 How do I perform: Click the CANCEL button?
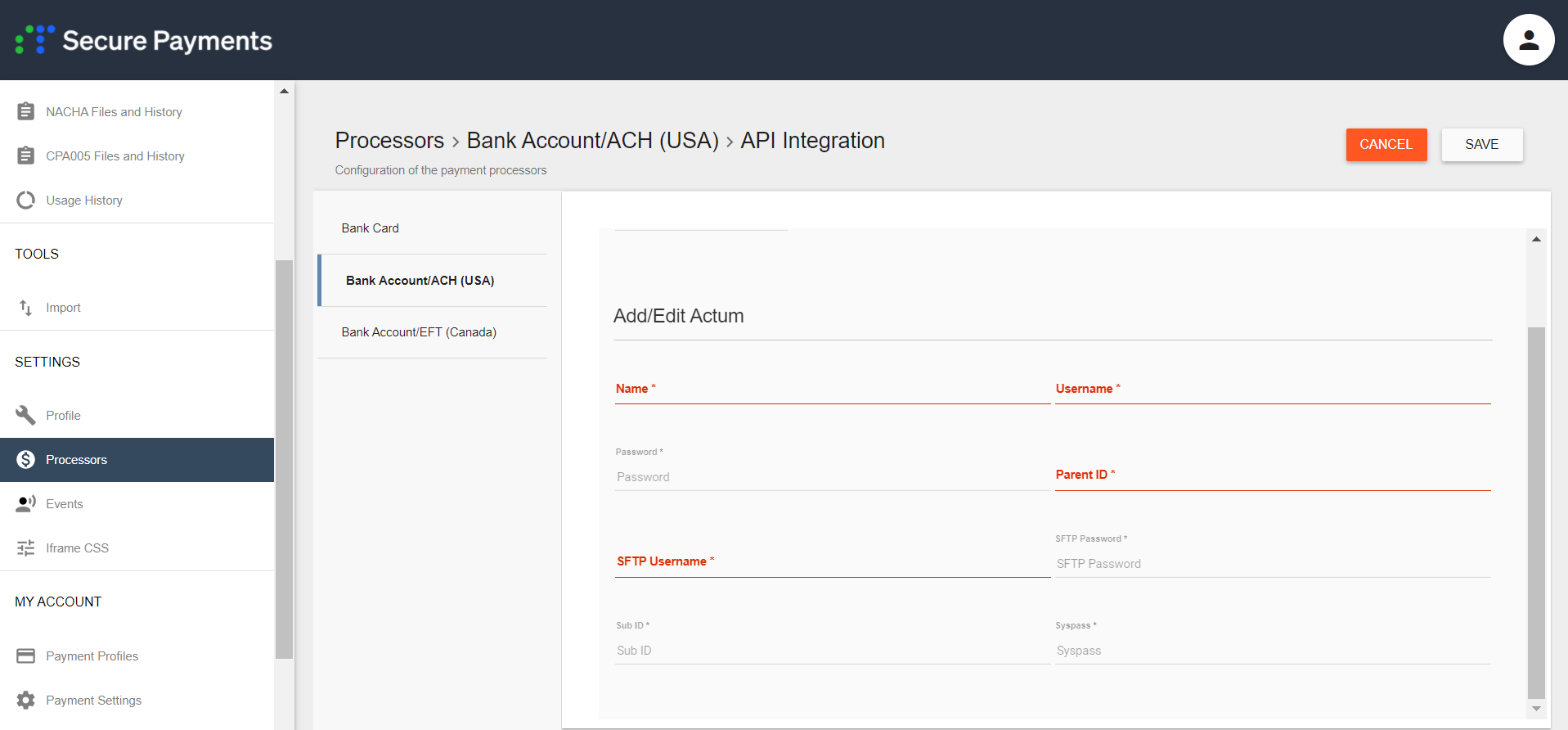click(x=1386, y=144)
